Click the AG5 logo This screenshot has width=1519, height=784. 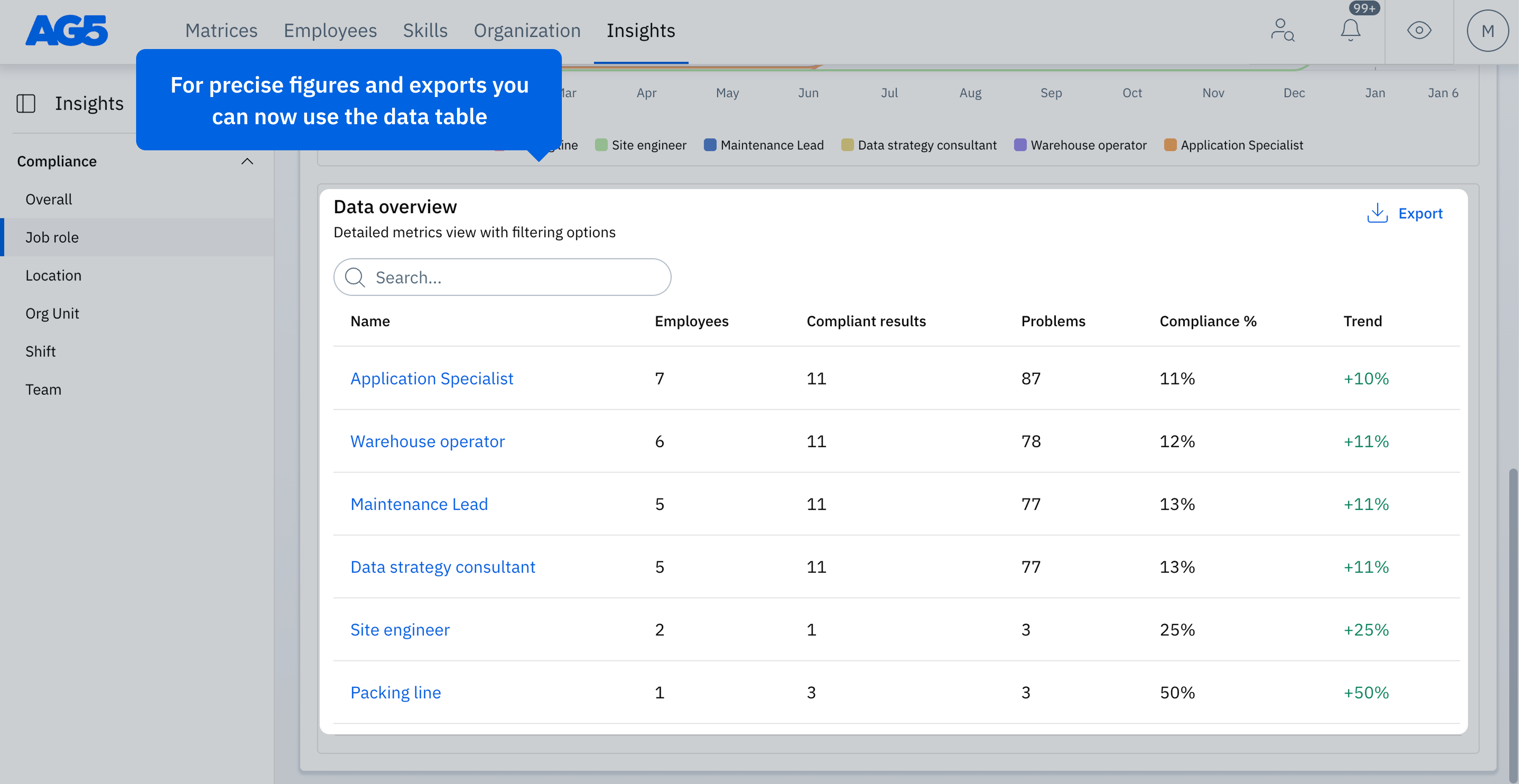point(66,30)
